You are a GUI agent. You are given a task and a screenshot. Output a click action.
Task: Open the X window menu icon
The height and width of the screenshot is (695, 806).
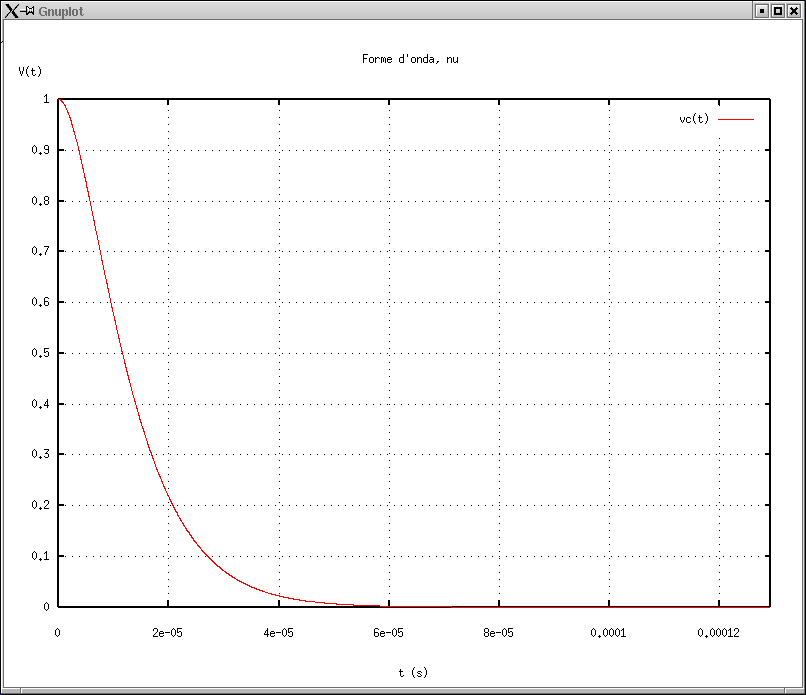pyautogui.click(x=11, y=10)
